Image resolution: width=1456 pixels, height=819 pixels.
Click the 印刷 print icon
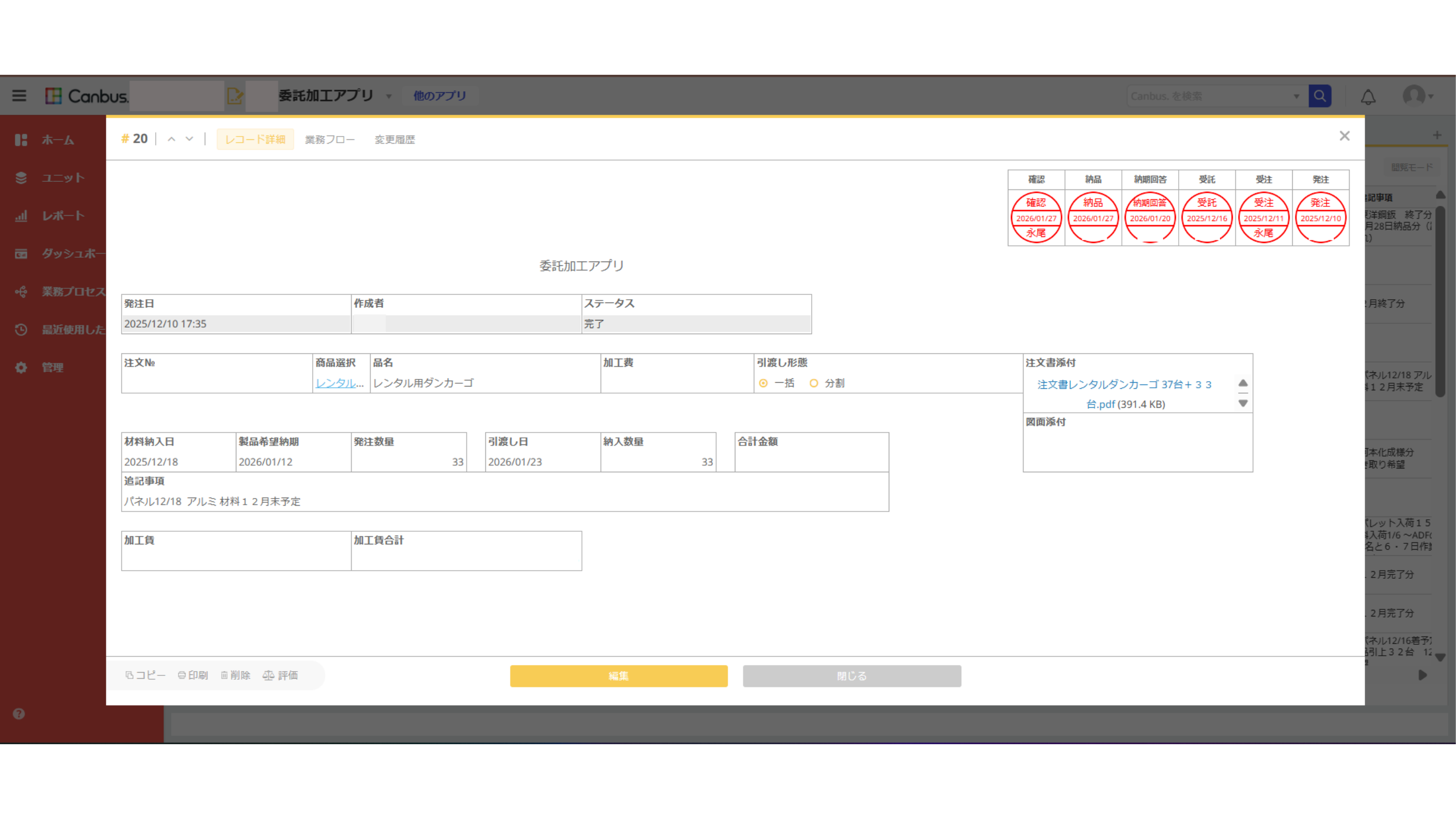[181, 675]
